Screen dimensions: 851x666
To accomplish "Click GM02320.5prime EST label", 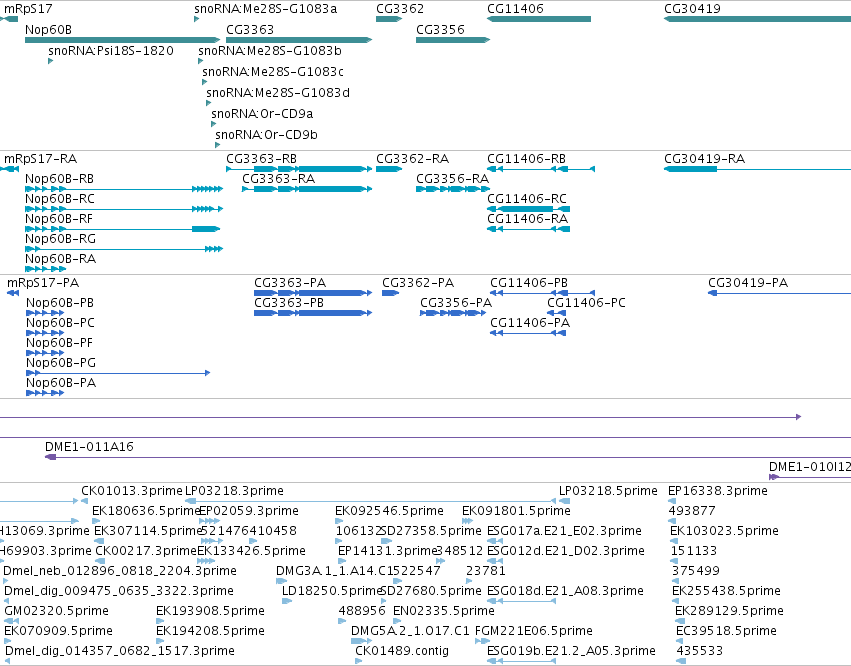I will pyautogui.click(x=56, y=611).
